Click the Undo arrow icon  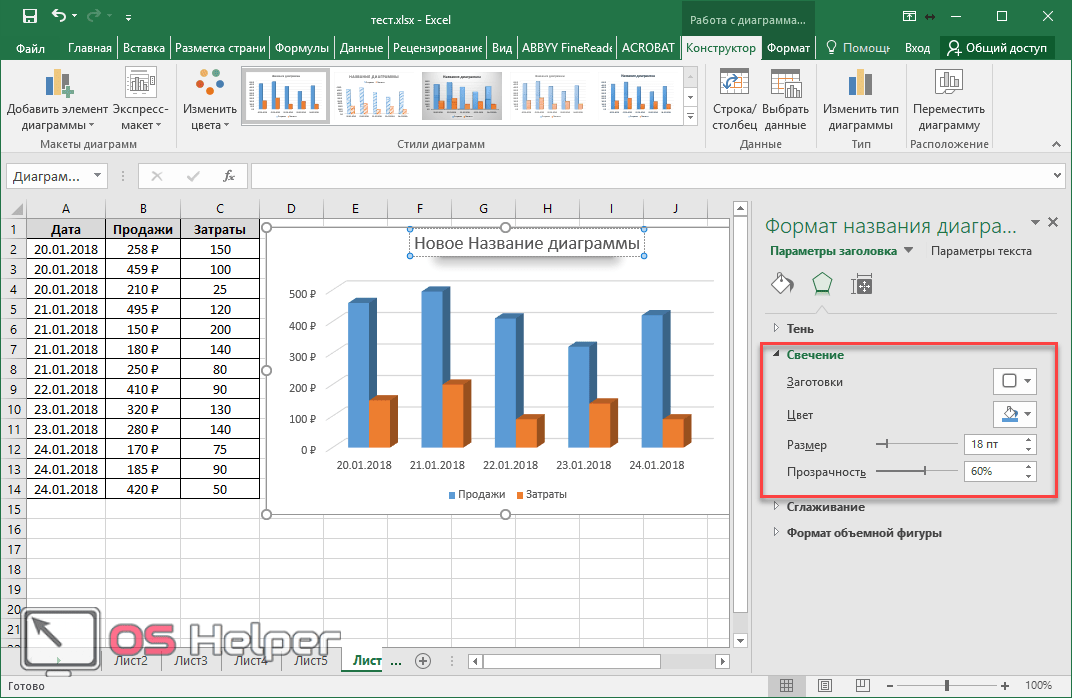(59, 16)
